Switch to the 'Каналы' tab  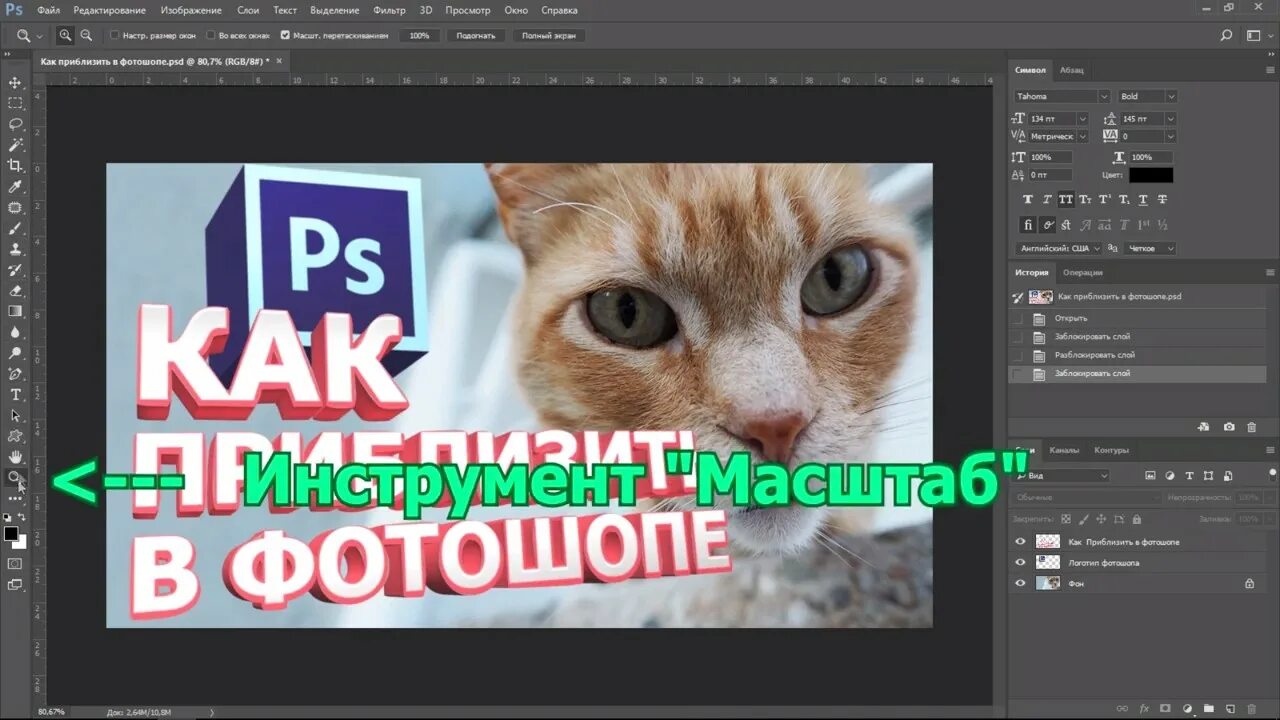click(1064, 450)
